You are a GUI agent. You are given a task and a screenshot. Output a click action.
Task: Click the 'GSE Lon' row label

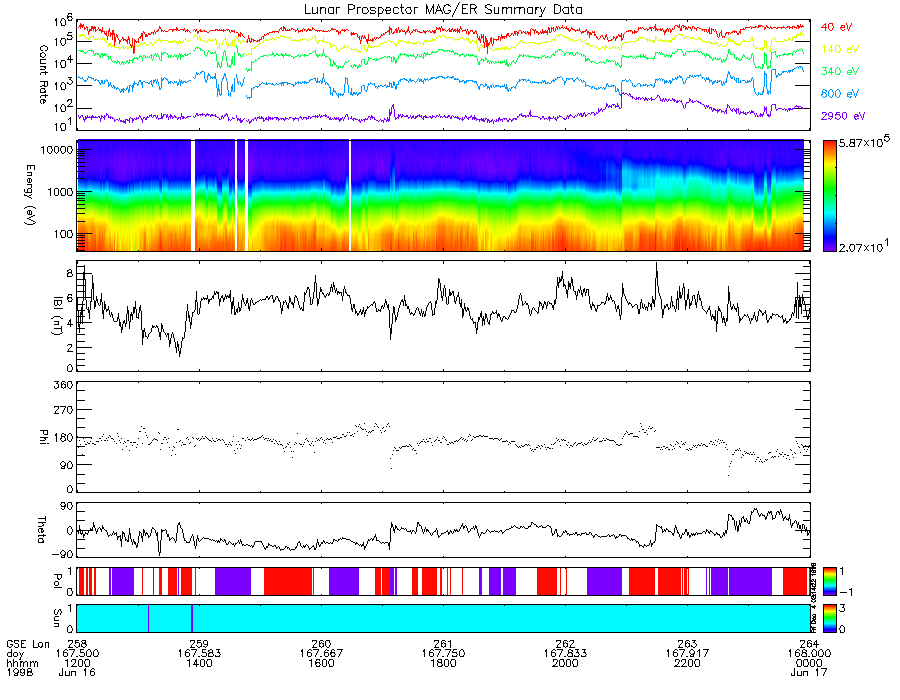(x=28, y=644)
